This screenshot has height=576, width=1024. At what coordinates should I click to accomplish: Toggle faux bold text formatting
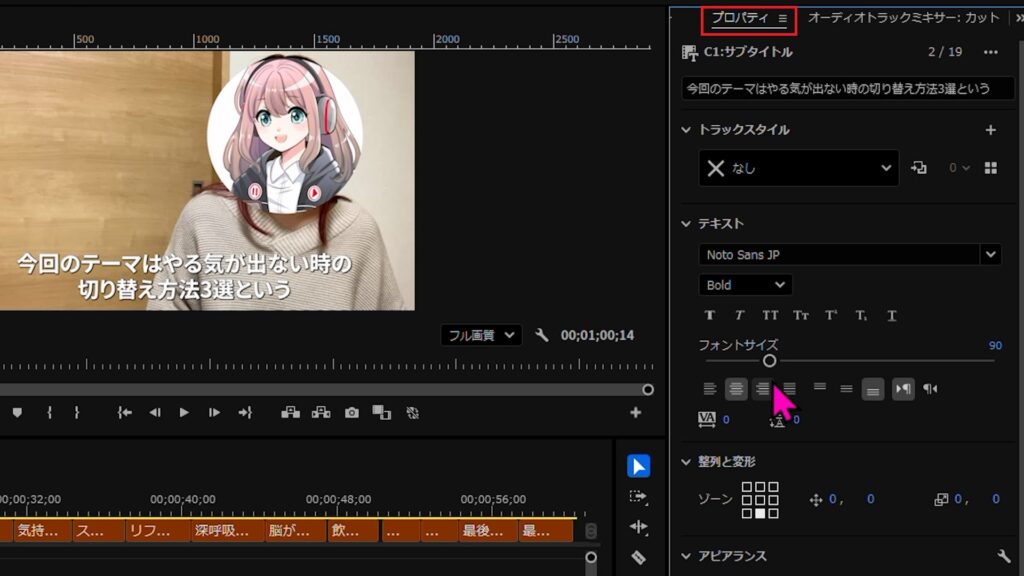(710, 315)
